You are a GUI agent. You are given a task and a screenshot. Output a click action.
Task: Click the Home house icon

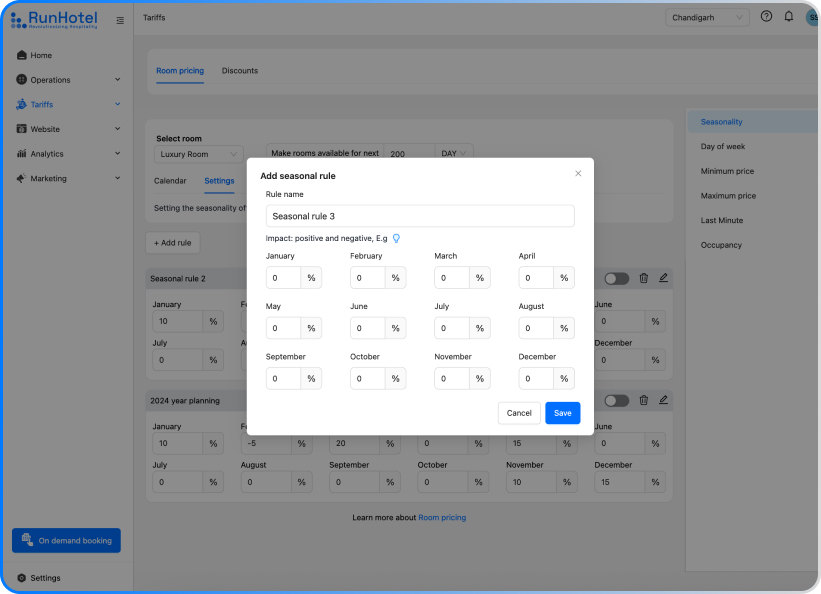[21, 55]
